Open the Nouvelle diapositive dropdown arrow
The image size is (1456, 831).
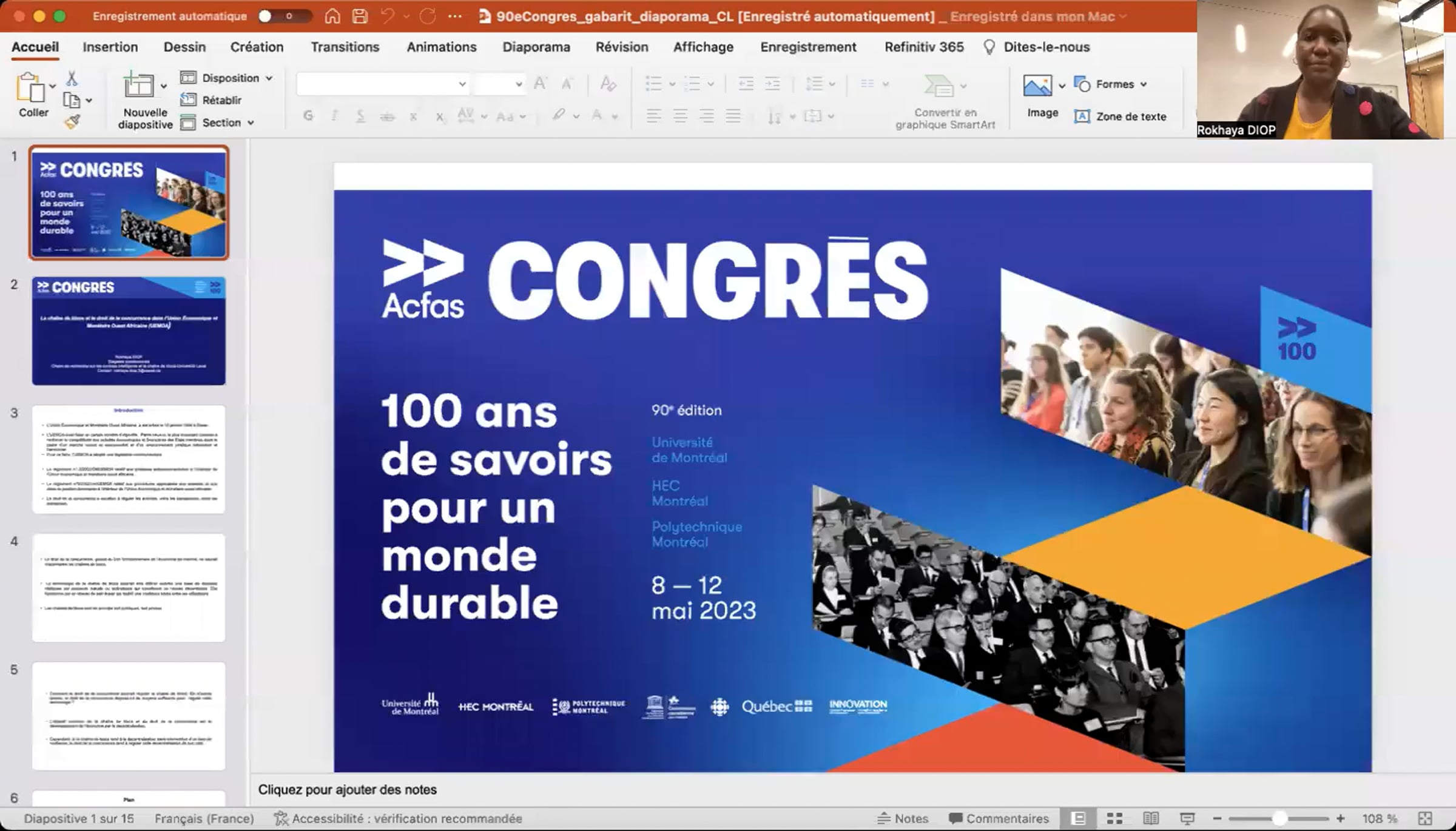164,86
